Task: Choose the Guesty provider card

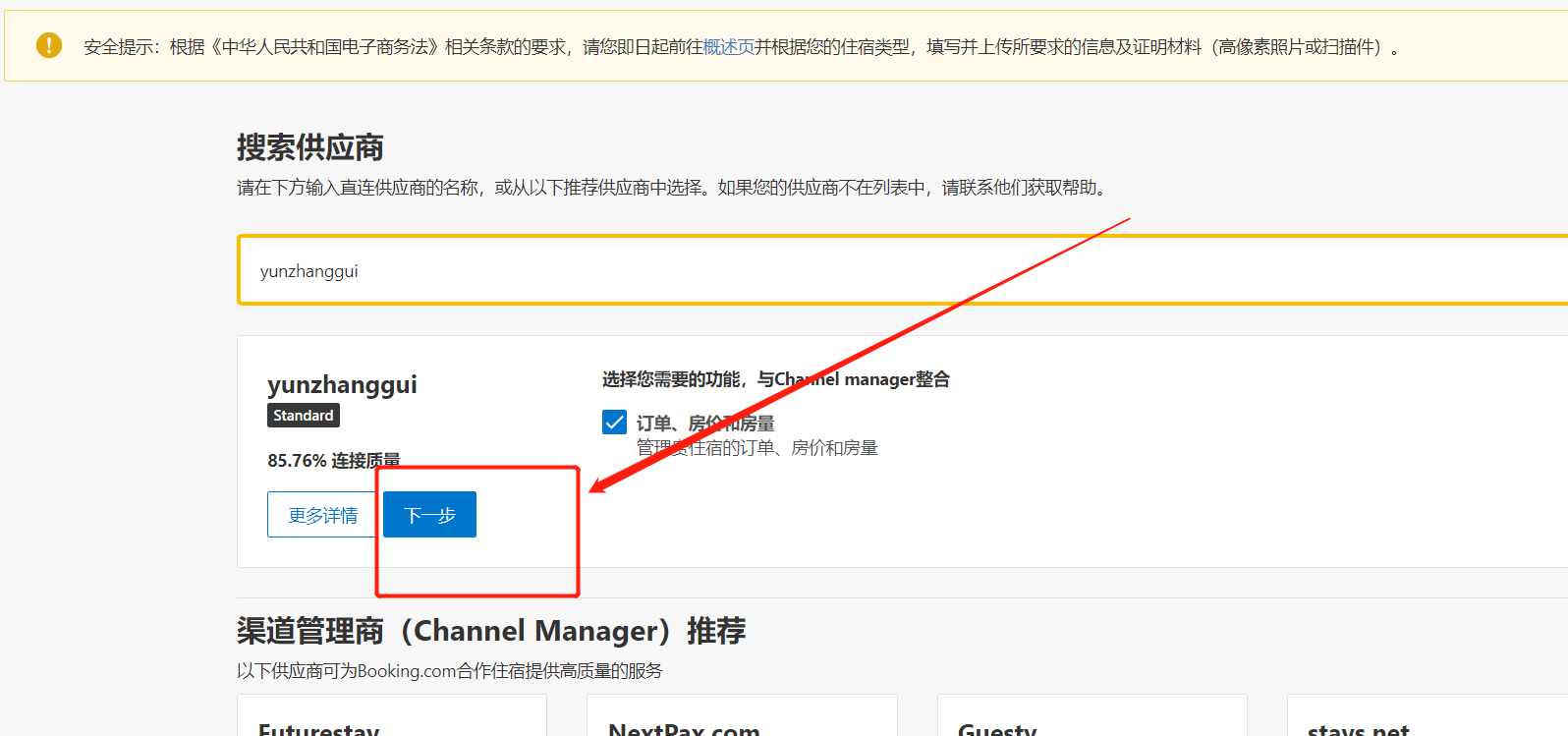Action: (x=1091, y=722)
